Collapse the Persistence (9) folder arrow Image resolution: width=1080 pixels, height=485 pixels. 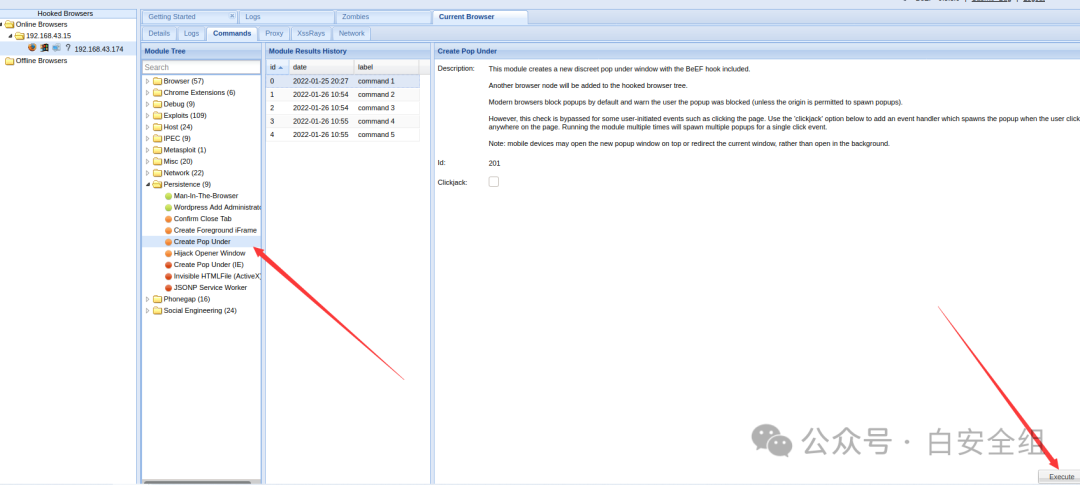[x=147, y=185]
